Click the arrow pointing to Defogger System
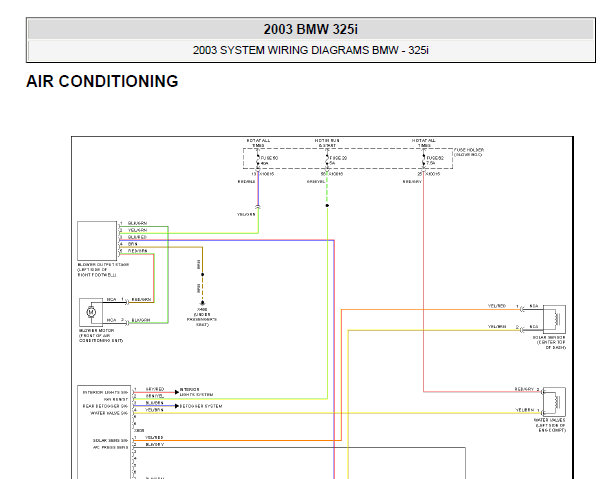 (x=177, y=406)
